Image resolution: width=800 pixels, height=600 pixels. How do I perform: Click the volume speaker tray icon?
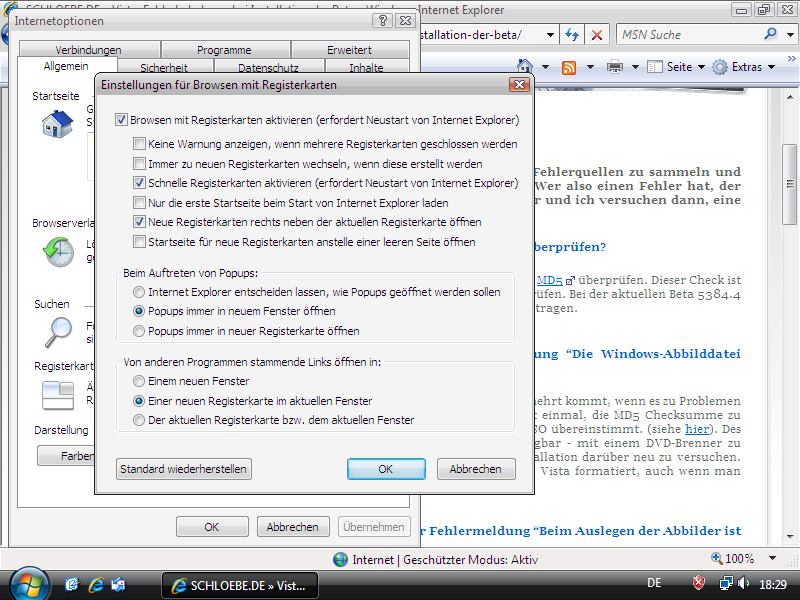coord(745,583)
